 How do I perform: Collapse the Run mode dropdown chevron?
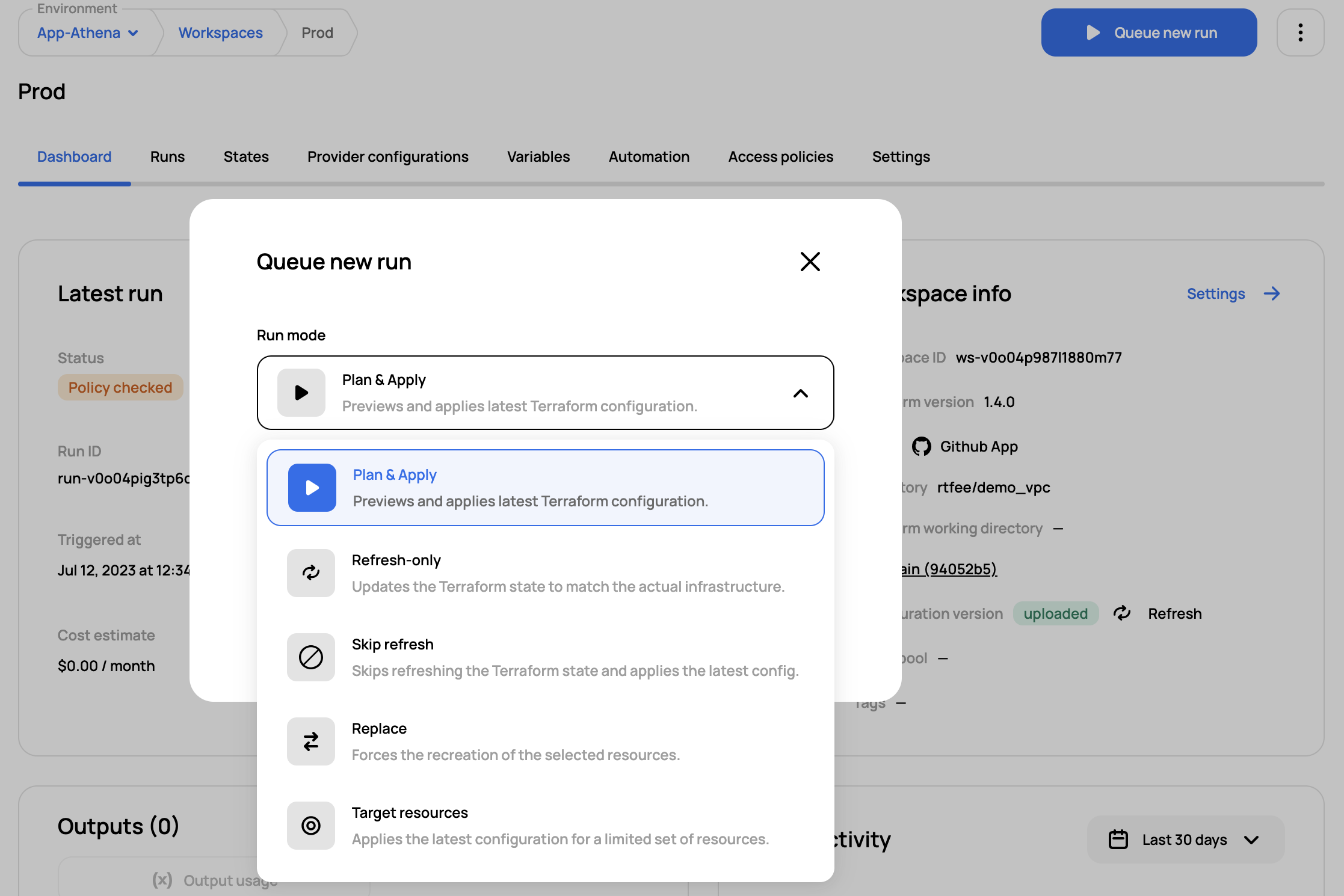(800, 393)
